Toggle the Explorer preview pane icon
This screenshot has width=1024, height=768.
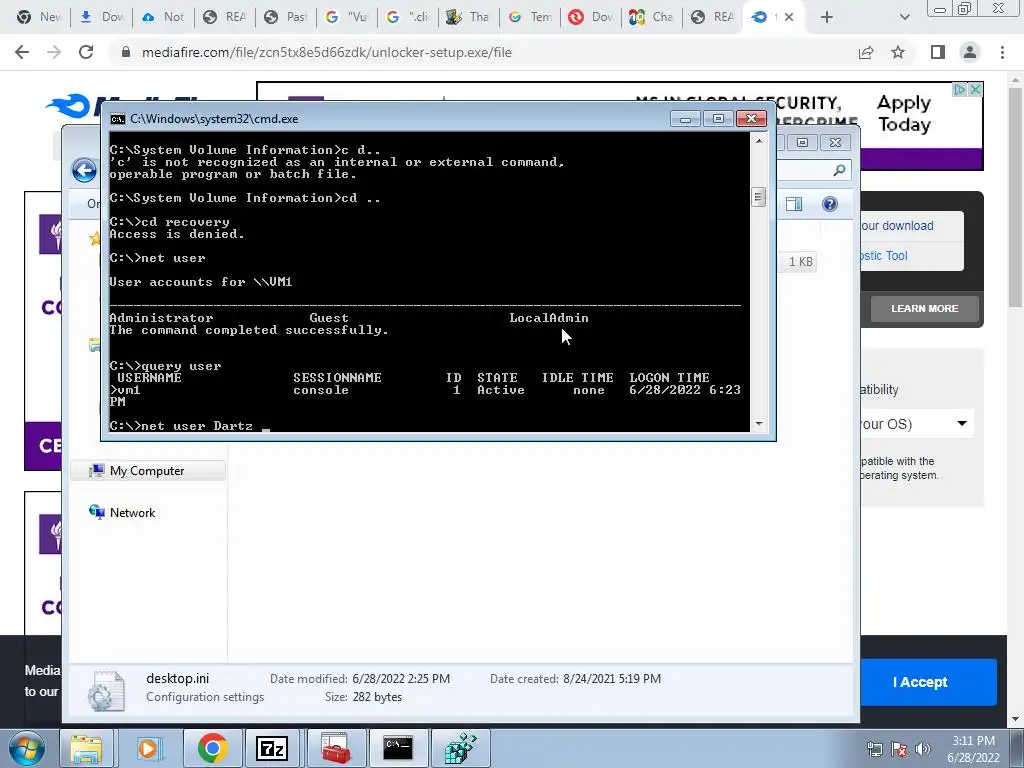click(794, 204)
